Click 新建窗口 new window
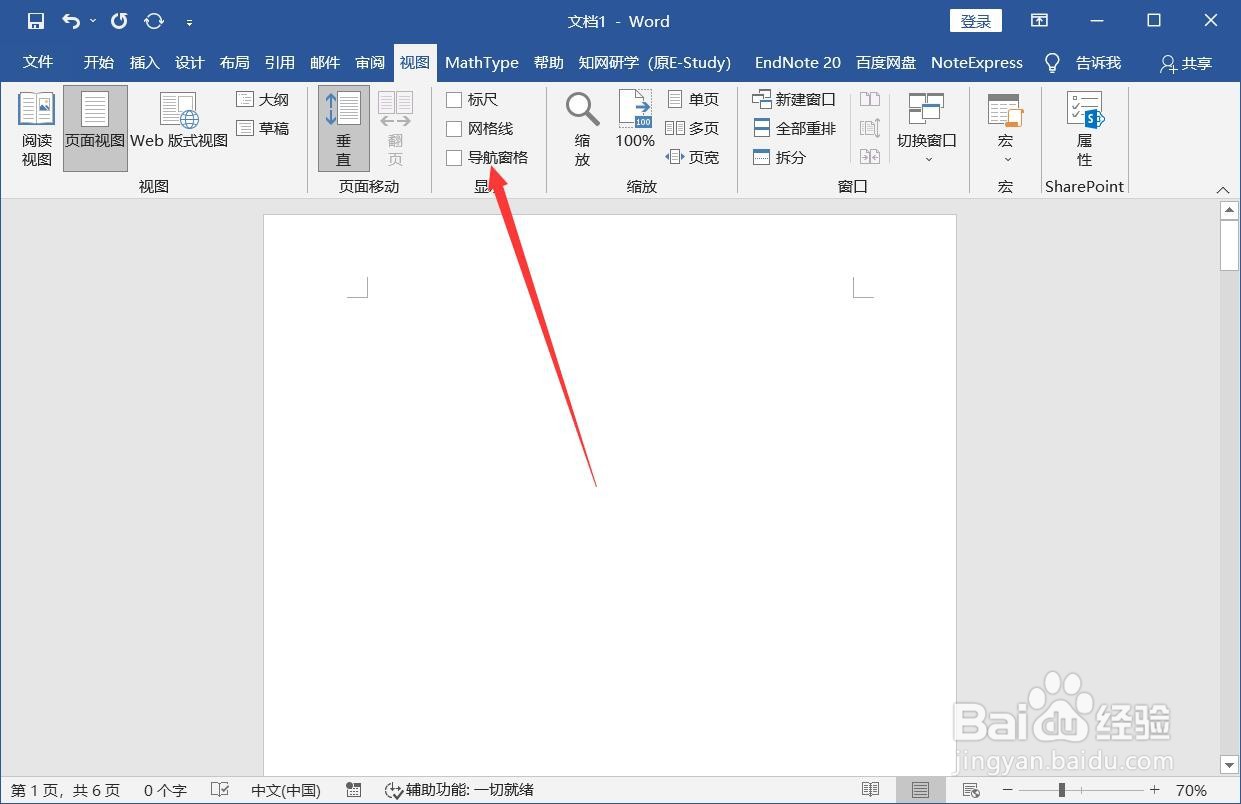This screenshot has height=804, width=1241. click(794, 99)
